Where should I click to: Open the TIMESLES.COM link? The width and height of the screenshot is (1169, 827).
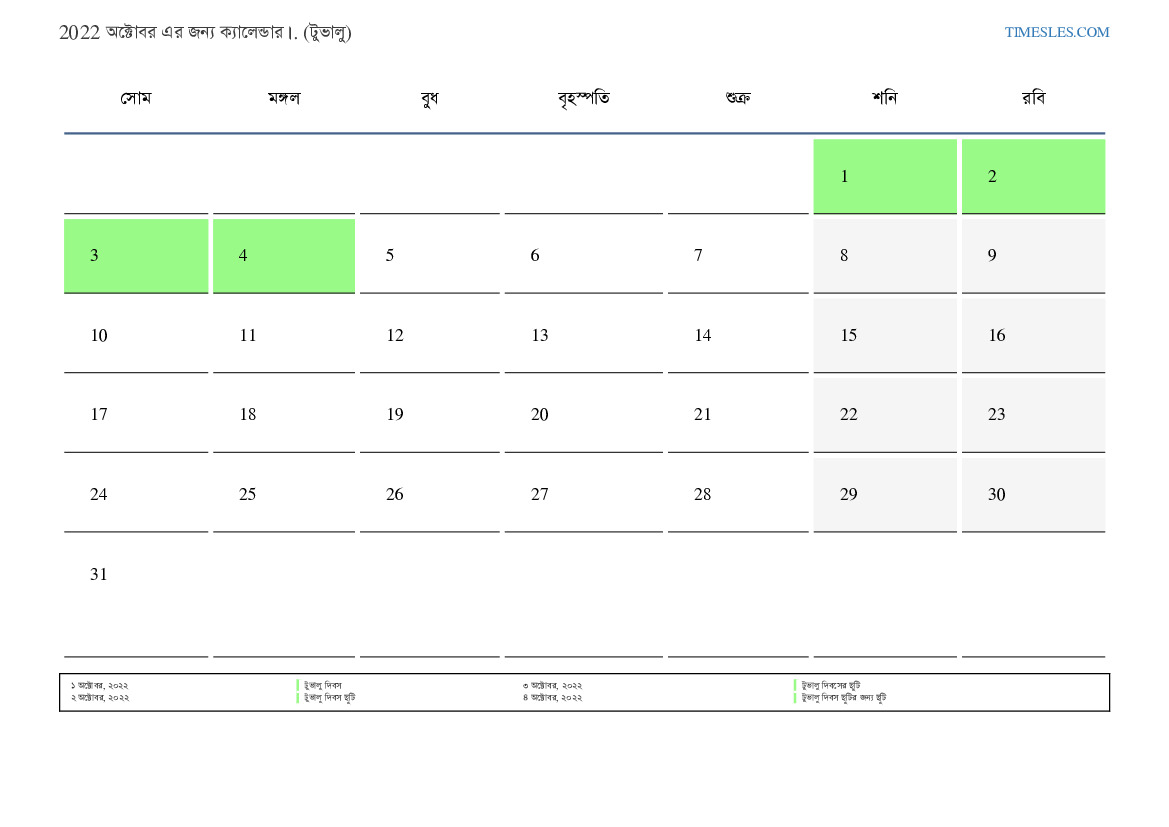tap(1056, 32)
